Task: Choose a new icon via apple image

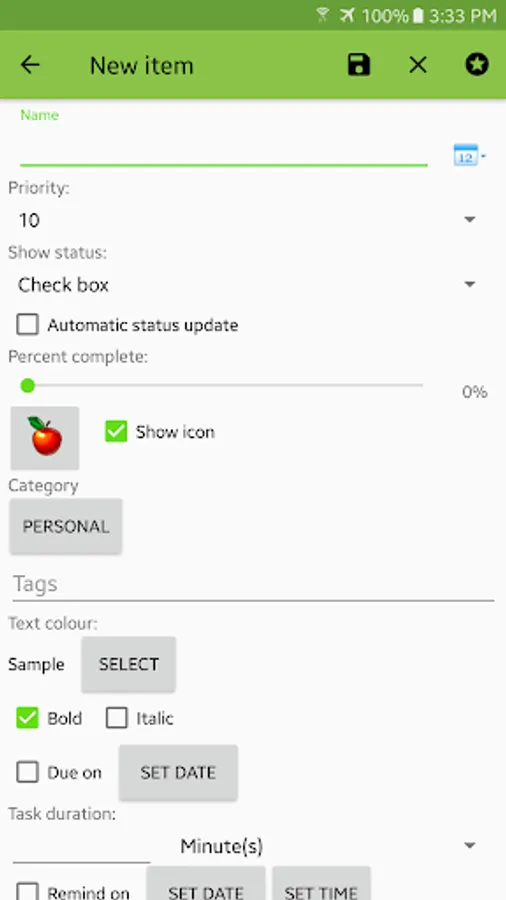Action: 45,438
